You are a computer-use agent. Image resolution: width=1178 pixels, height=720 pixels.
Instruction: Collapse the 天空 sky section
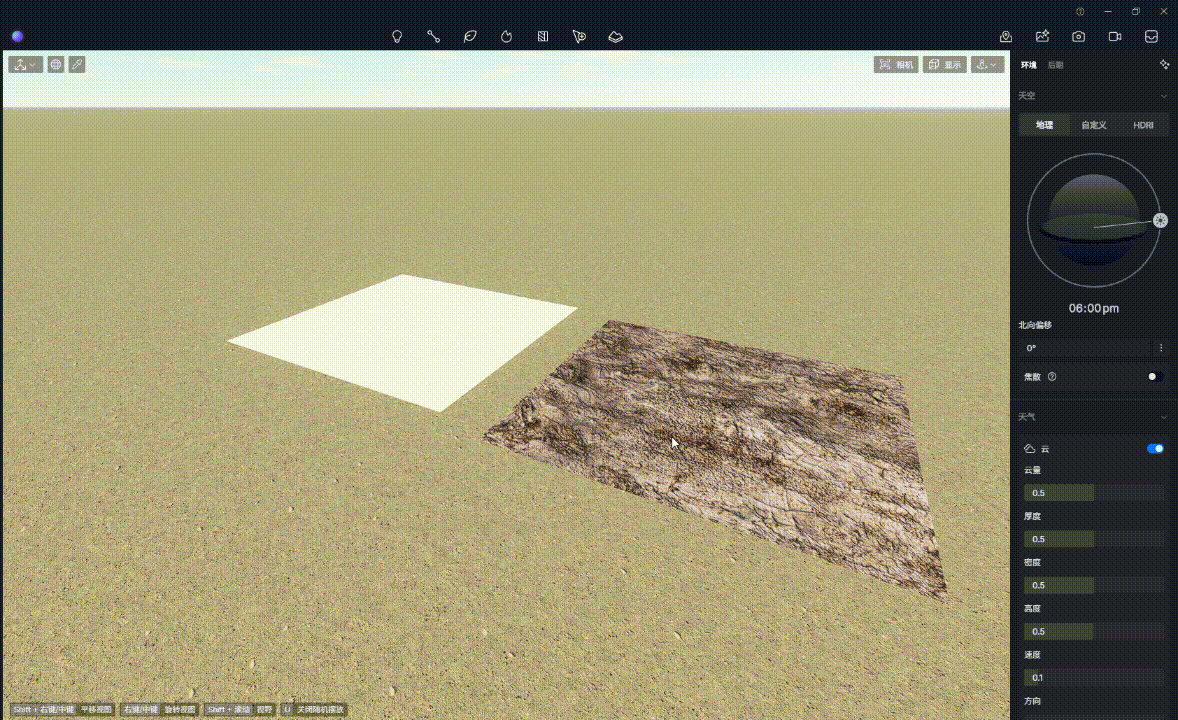pos(1163,96)
